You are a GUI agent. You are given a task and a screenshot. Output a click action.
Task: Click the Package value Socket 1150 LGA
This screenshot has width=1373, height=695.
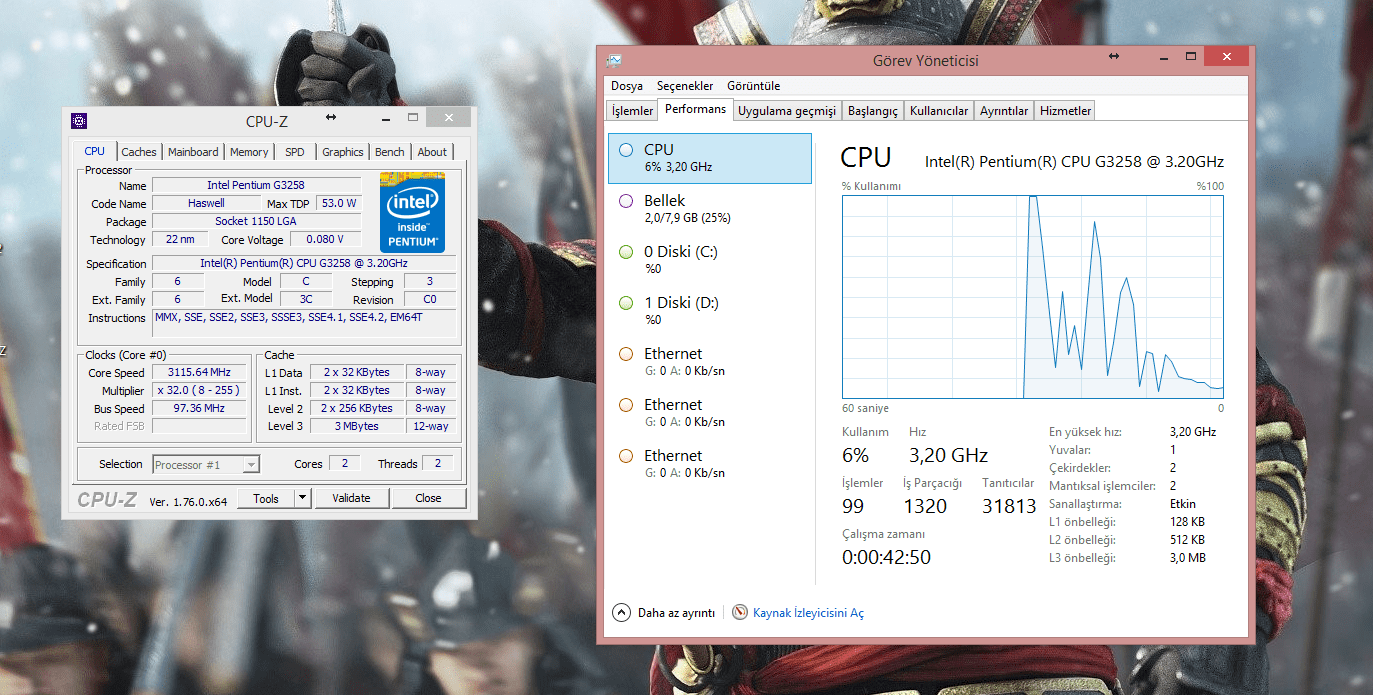256,221
